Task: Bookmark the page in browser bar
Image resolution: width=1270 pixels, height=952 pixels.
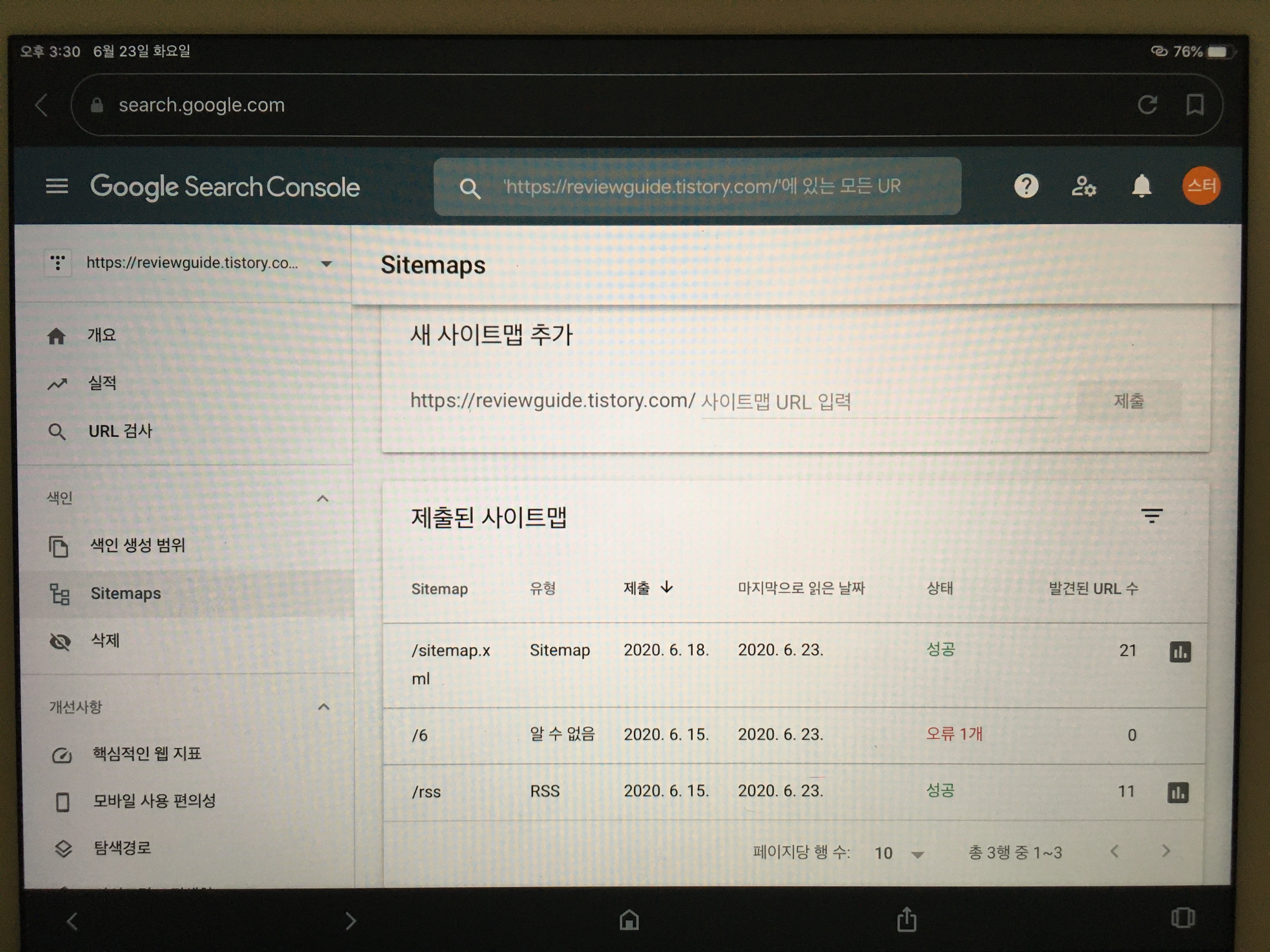Action: [1195, 105]
